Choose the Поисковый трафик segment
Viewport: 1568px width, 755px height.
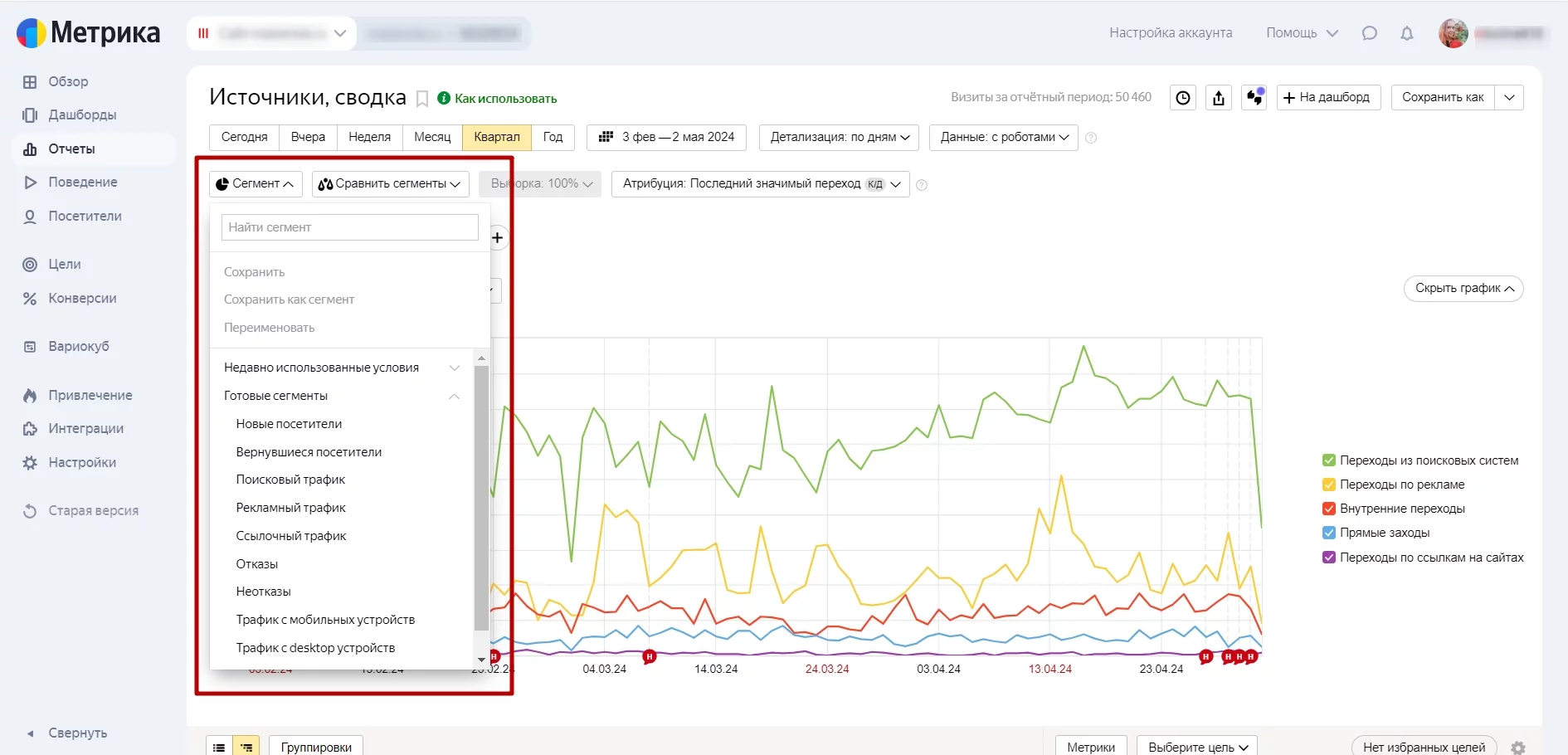point(290,480)
